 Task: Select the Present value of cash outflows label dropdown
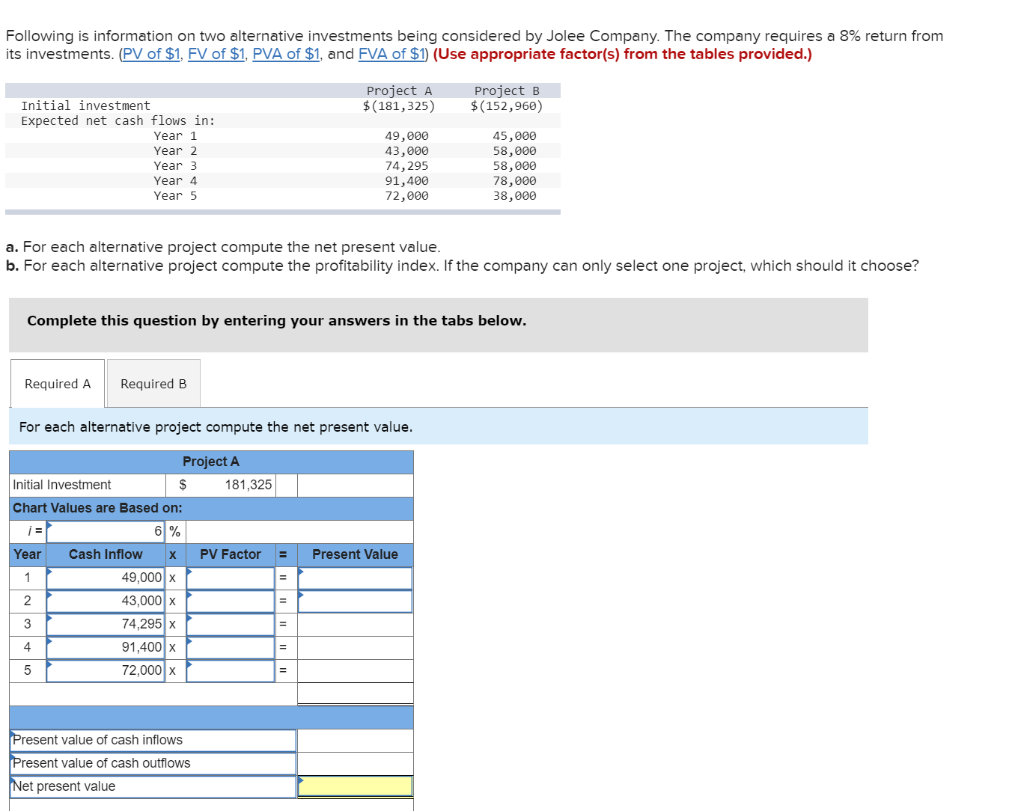(x=153, y=763)
